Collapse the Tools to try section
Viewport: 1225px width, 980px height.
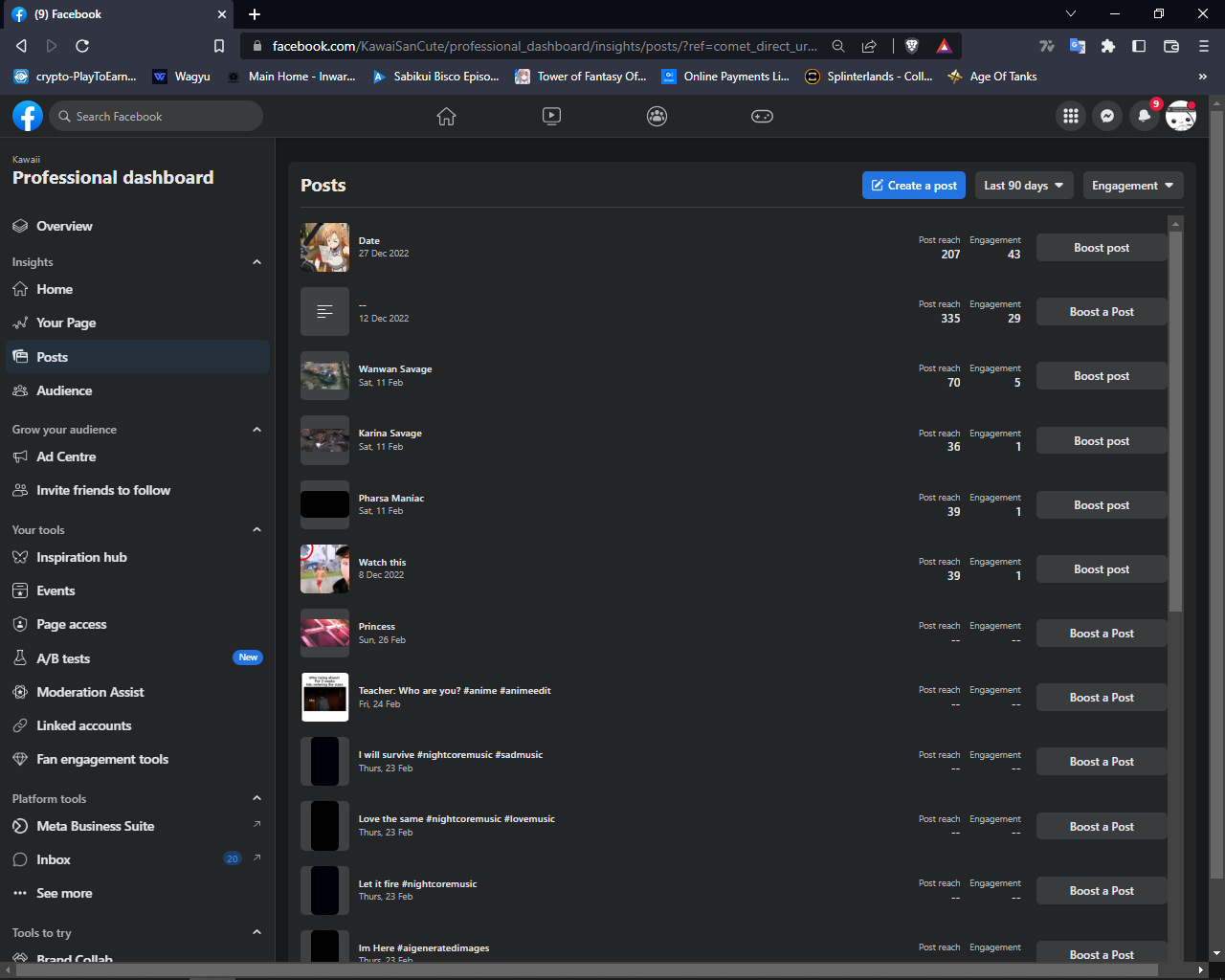256,932
